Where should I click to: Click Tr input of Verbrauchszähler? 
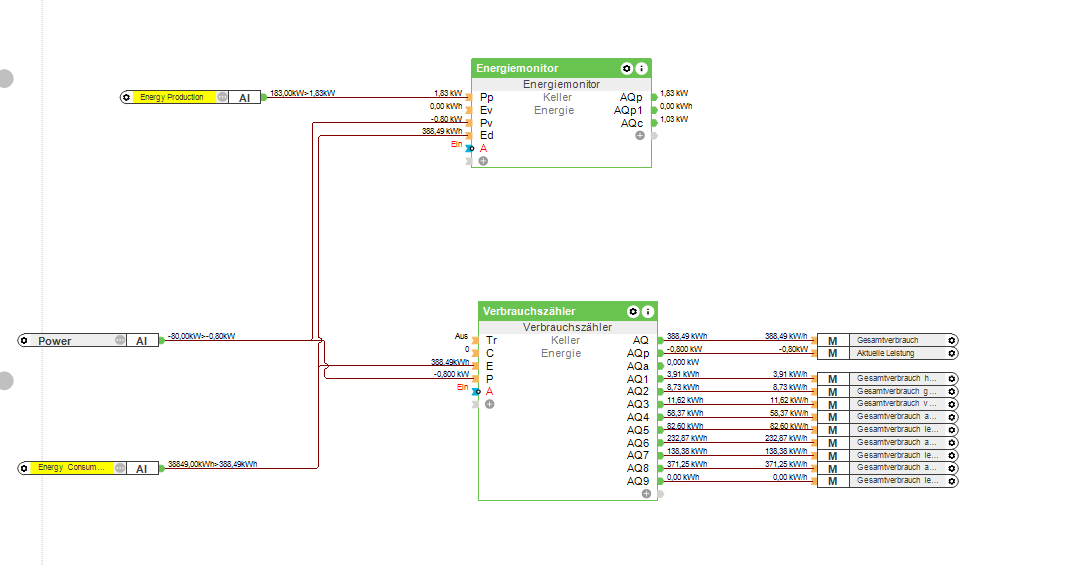(x=491, y=340)
